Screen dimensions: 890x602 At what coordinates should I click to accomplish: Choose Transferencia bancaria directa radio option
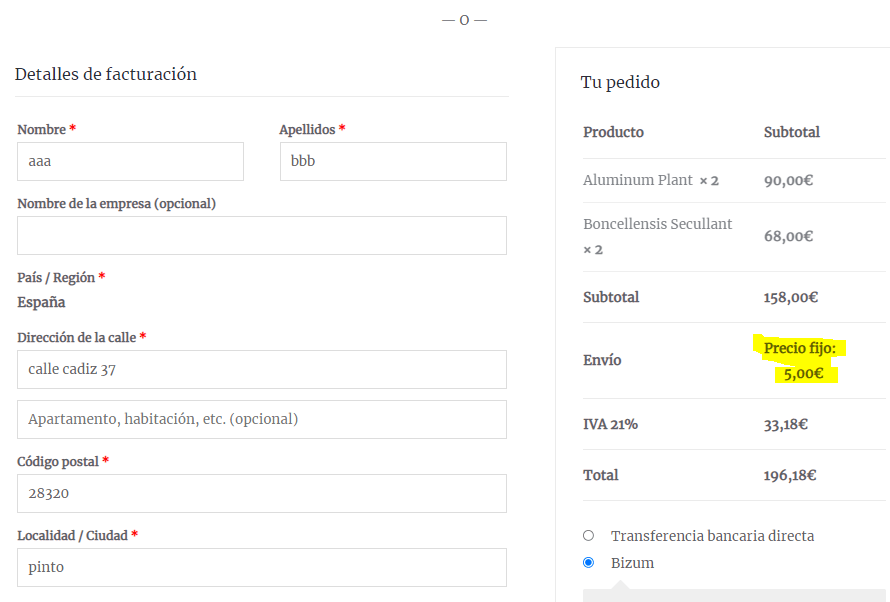click(x=589, y=536)
